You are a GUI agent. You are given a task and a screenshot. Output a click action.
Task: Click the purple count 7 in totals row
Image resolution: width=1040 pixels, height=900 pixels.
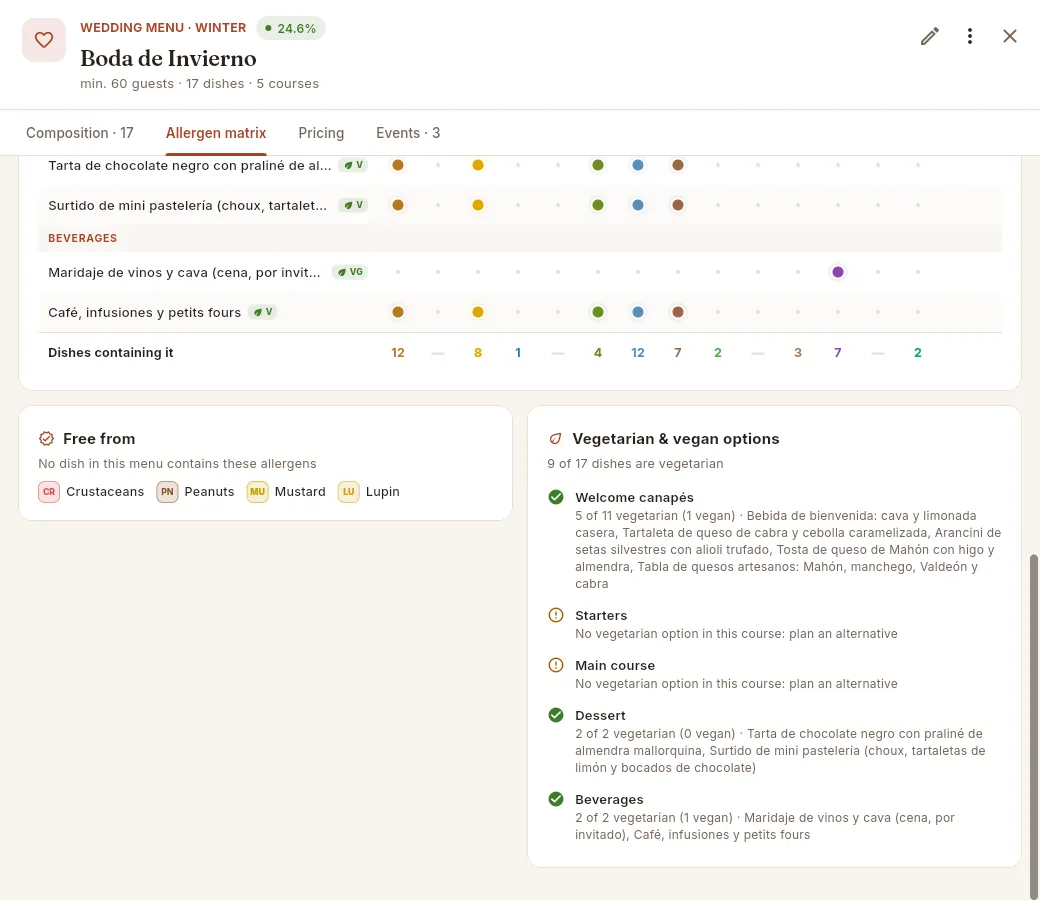[838, 353]
